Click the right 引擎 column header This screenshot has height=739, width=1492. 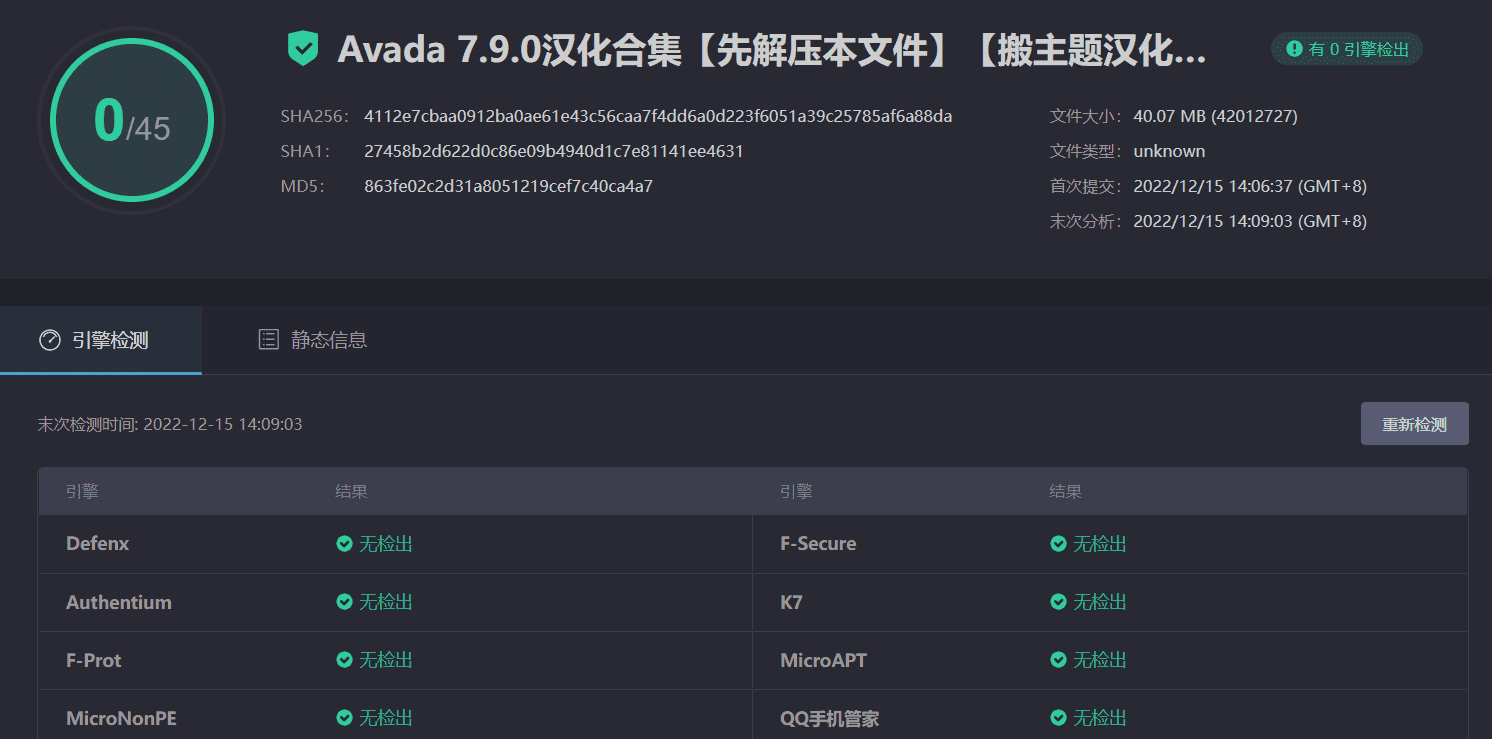[x=796, y=491]
